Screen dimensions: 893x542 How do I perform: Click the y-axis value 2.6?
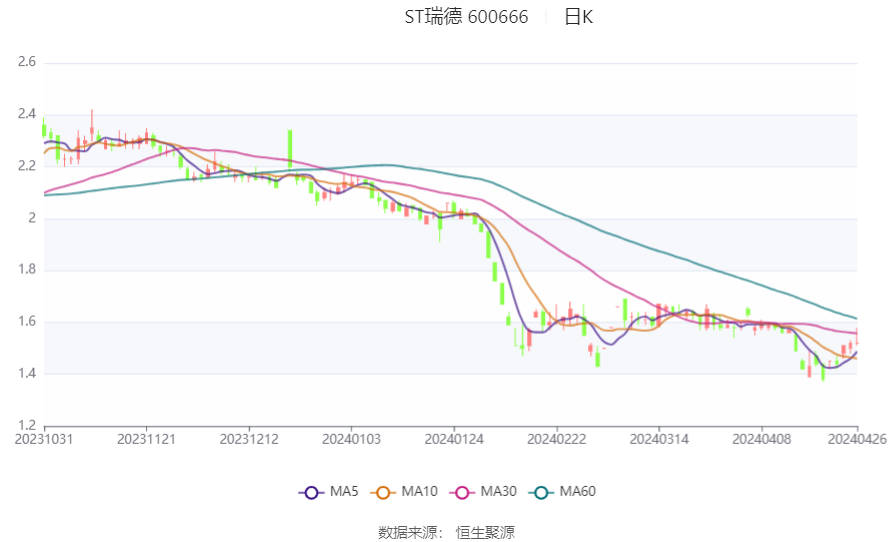[27, 61]
